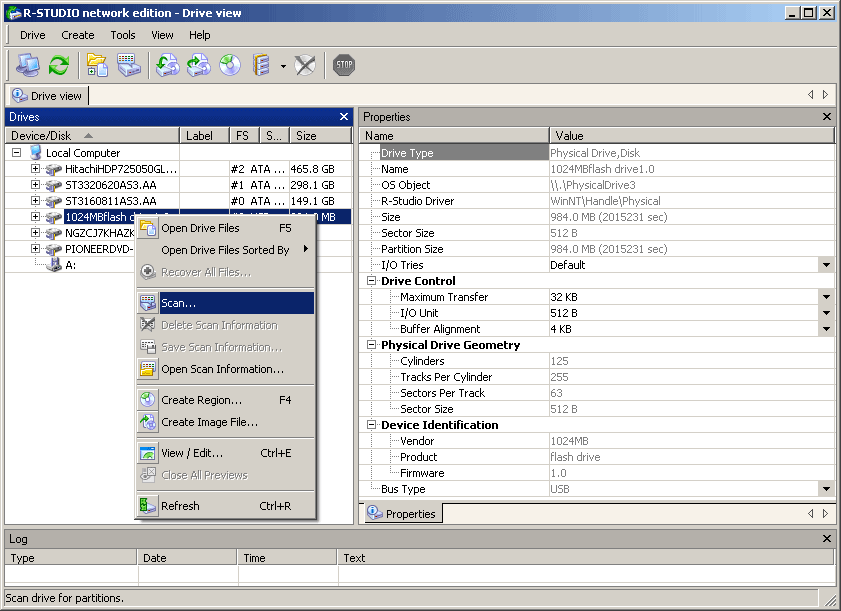
Task: Collapse the Local Computer tree node
Action: (17, 153)
